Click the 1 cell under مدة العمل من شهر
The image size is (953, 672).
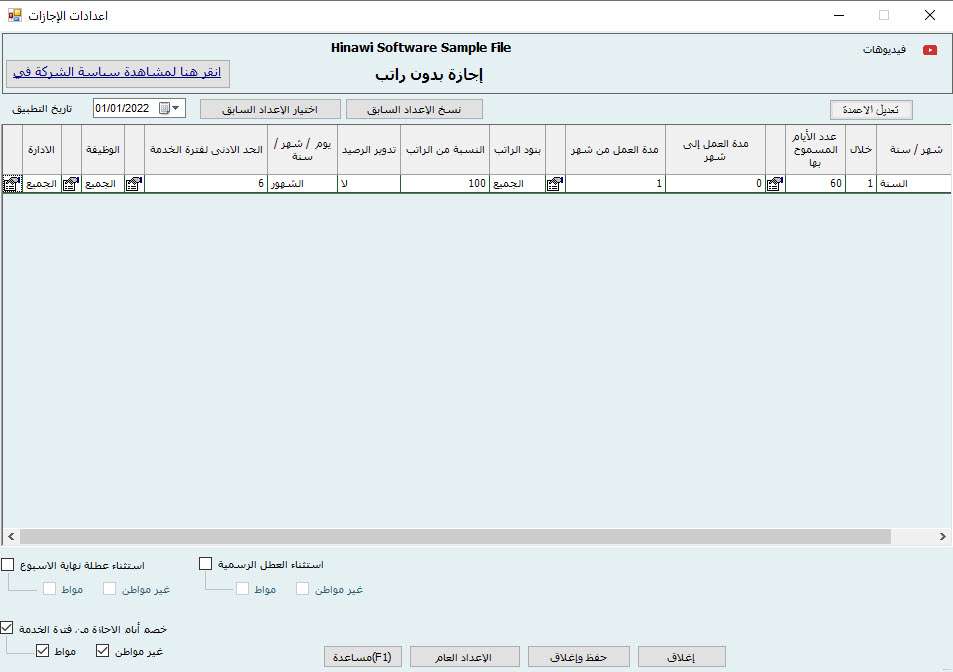pos(616,183)
